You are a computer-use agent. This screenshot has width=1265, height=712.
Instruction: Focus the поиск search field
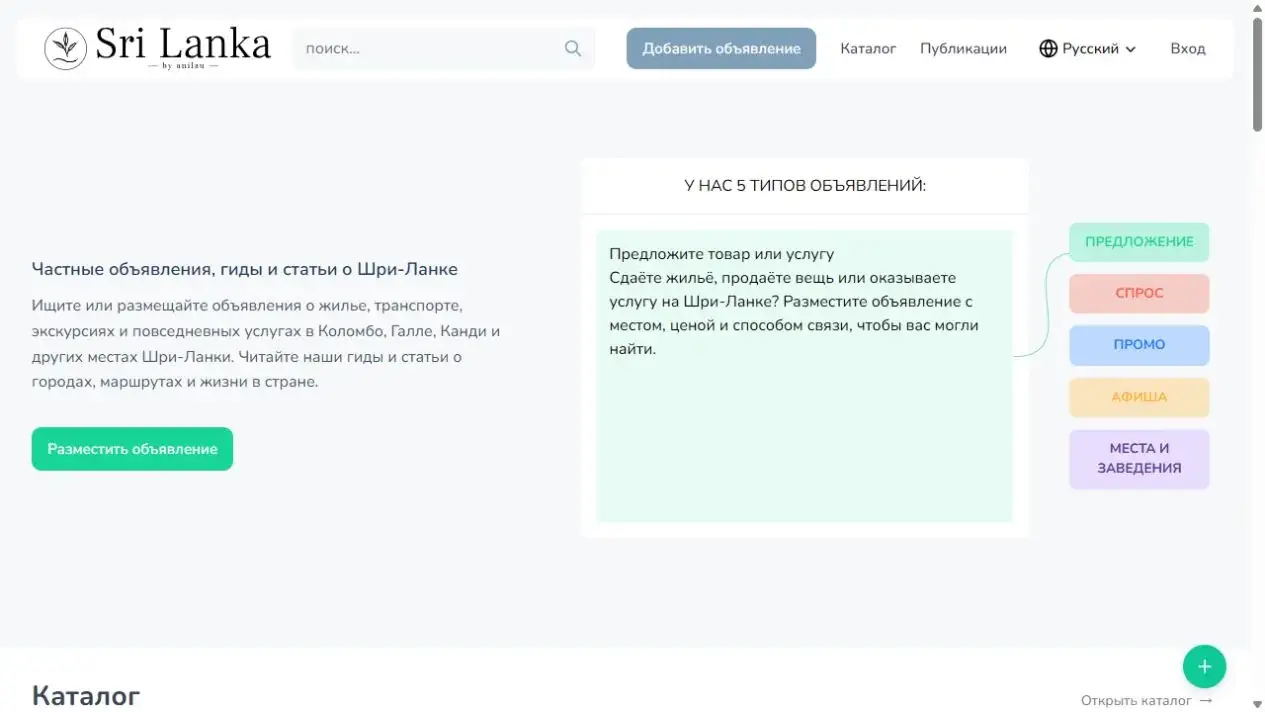[443, 48]
